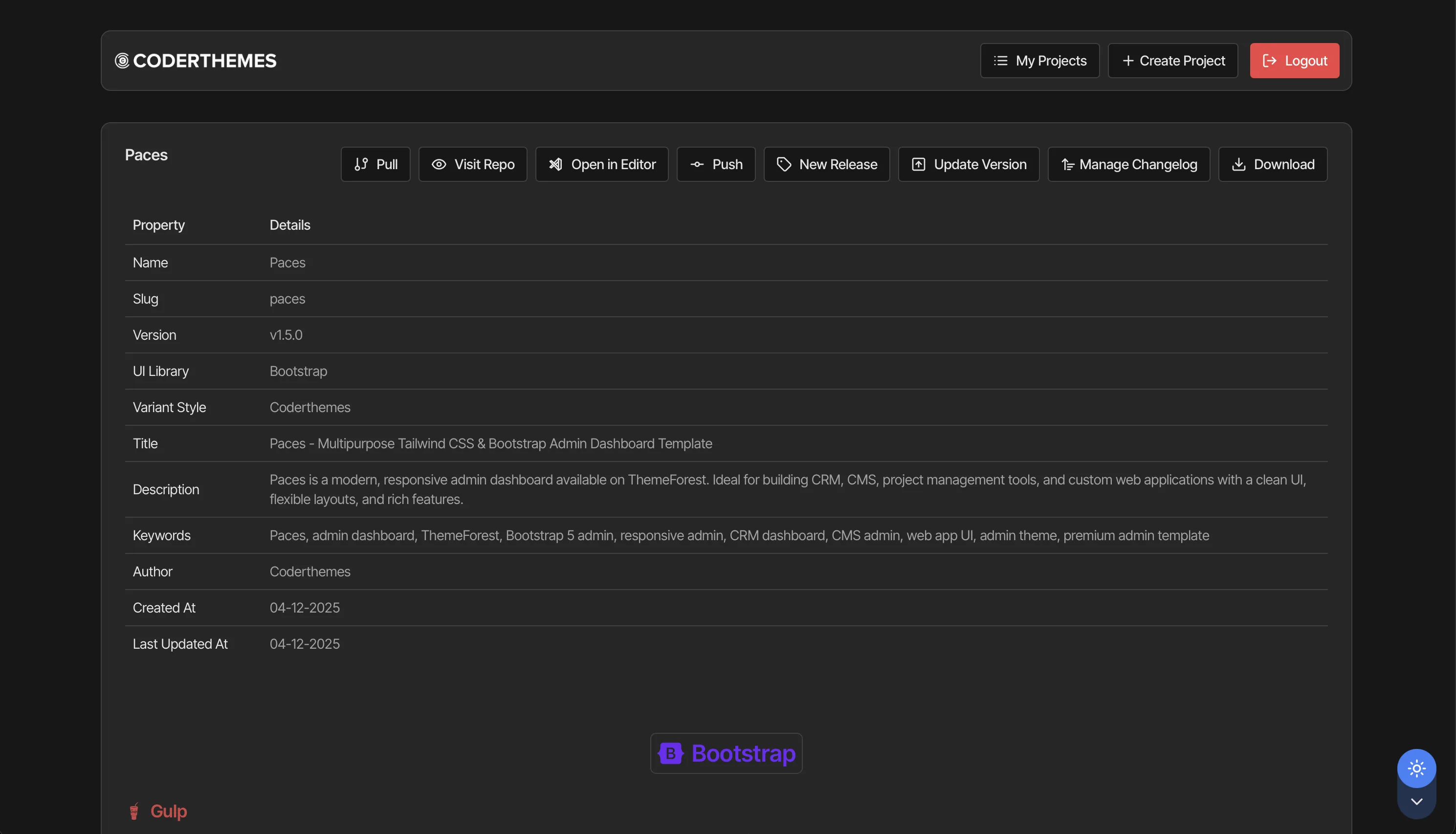The image size is (1456, 834).
Task: Open Manage Changelog
Action: coord(1128,164)
